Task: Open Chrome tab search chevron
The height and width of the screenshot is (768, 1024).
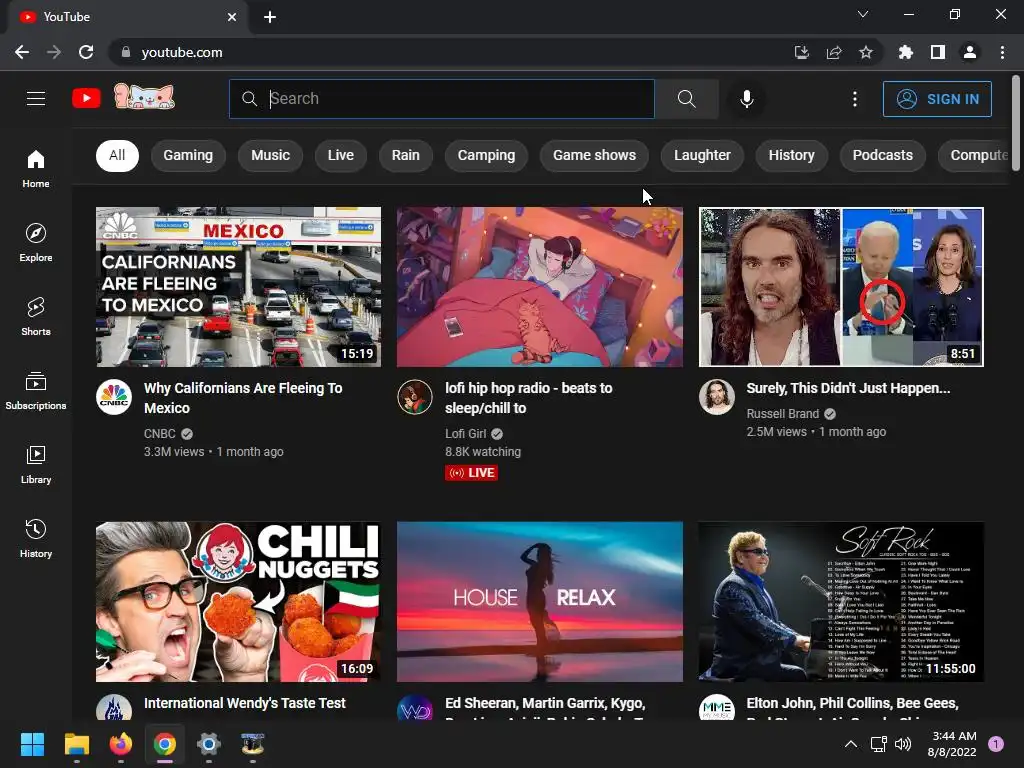Action: pyautogui.click(x=863, y=14)
